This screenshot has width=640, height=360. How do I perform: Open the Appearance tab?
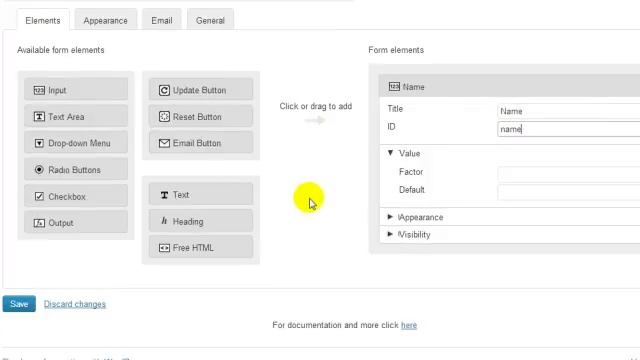[x=105, y=20]
